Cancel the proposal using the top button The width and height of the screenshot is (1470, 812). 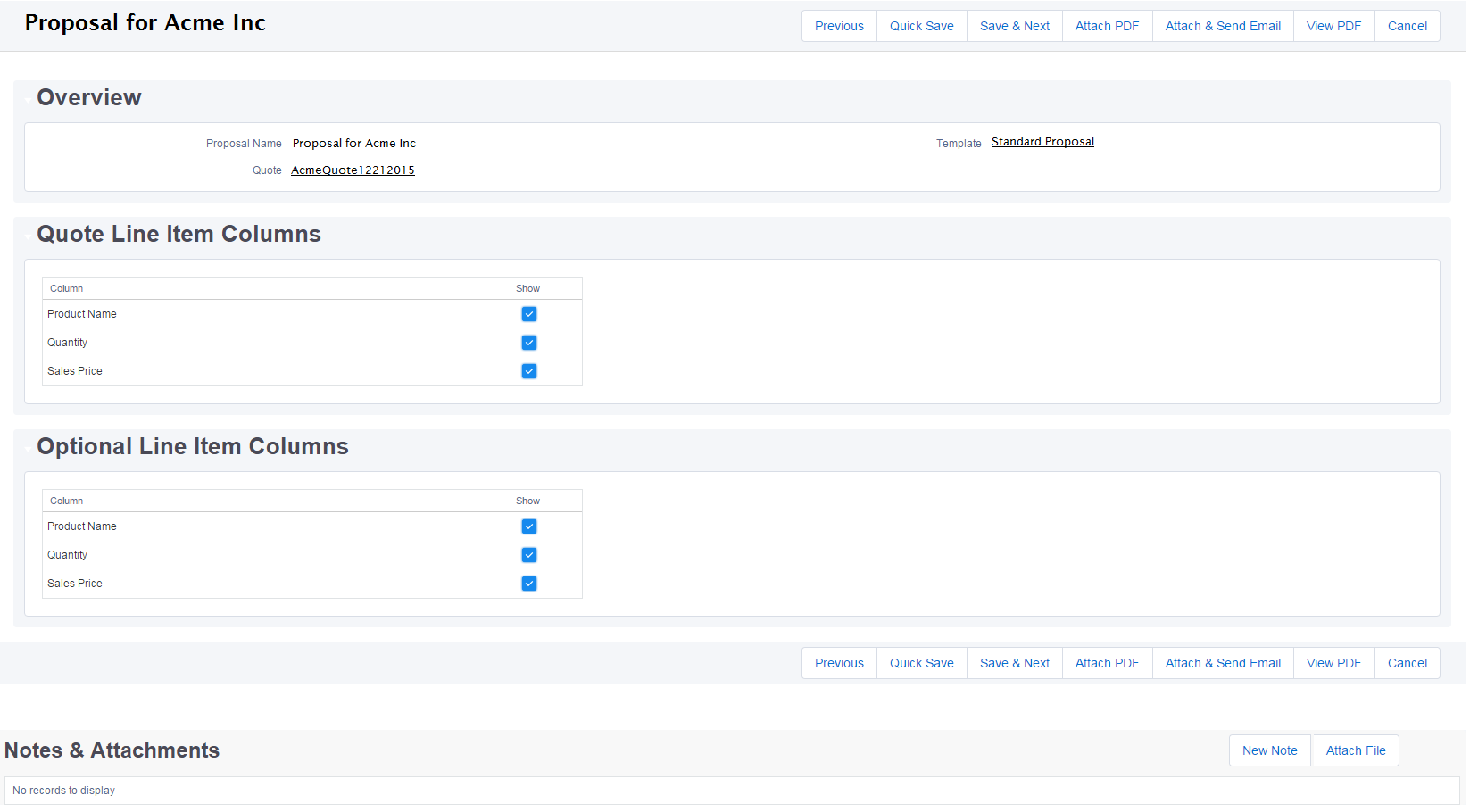[1407, 26]
